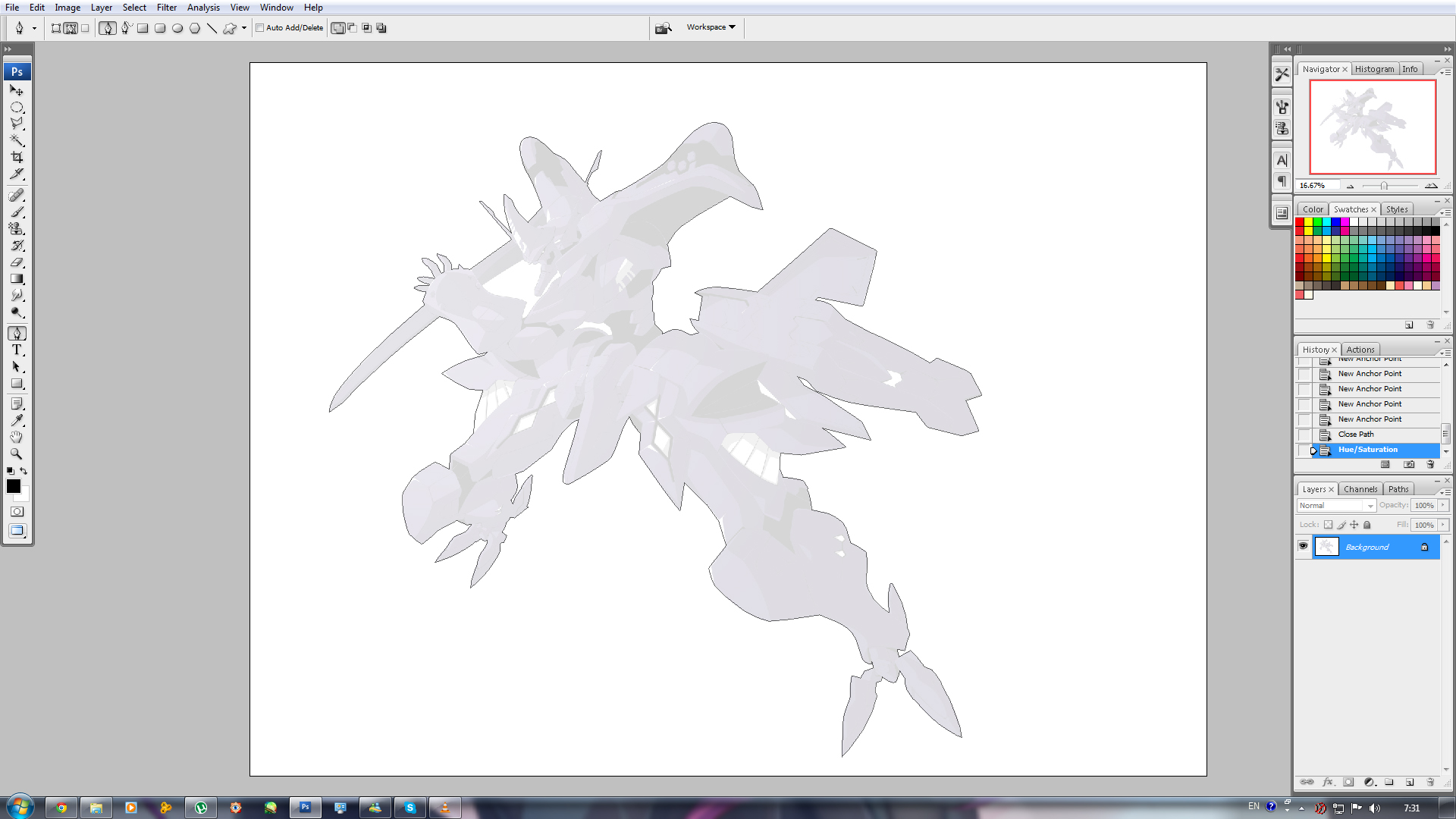Select the Clone Stamp tool

(x=17, y=228)
